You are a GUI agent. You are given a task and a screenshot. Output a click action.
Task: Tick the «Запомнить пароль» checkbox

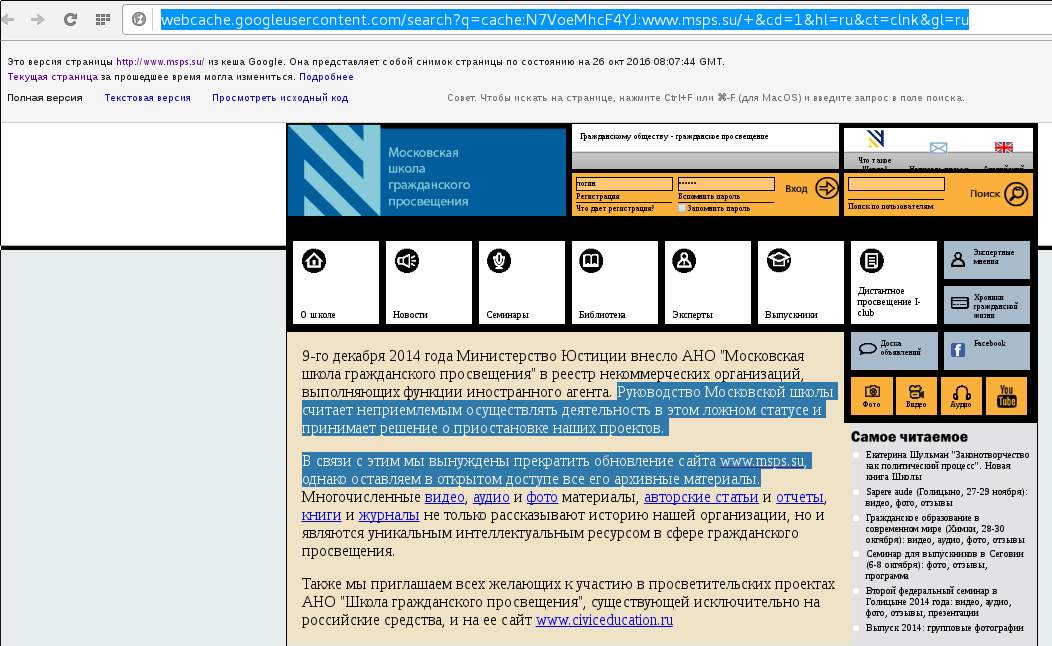(682, 208)
